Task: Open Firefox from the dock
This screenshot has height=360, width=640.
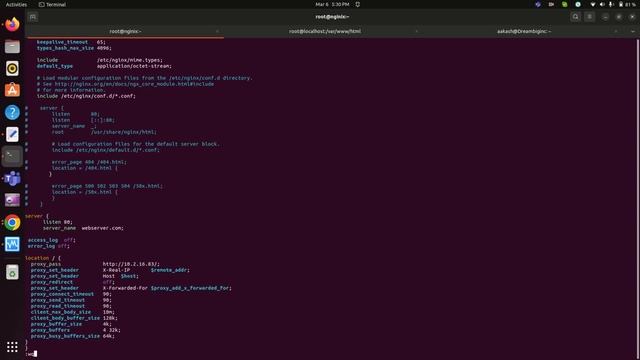Action: [x=12, y=24]
